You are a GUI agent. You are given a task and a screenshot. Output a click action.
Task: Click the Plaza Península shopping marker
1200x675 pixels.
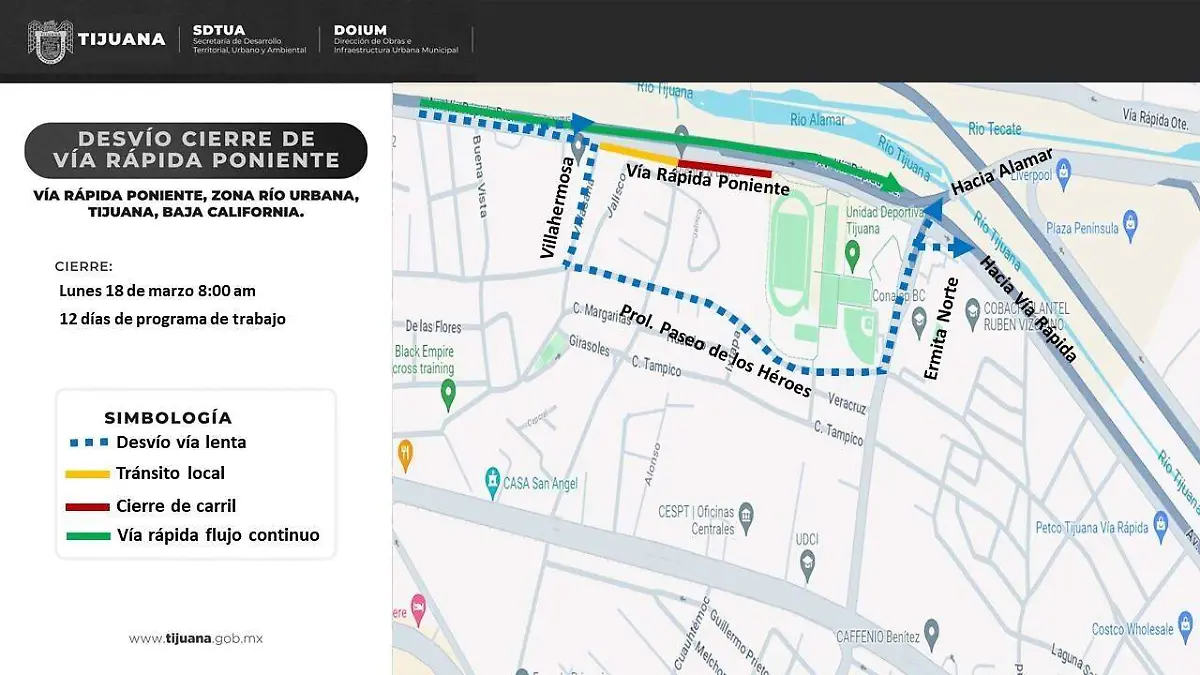(1130, 222)
